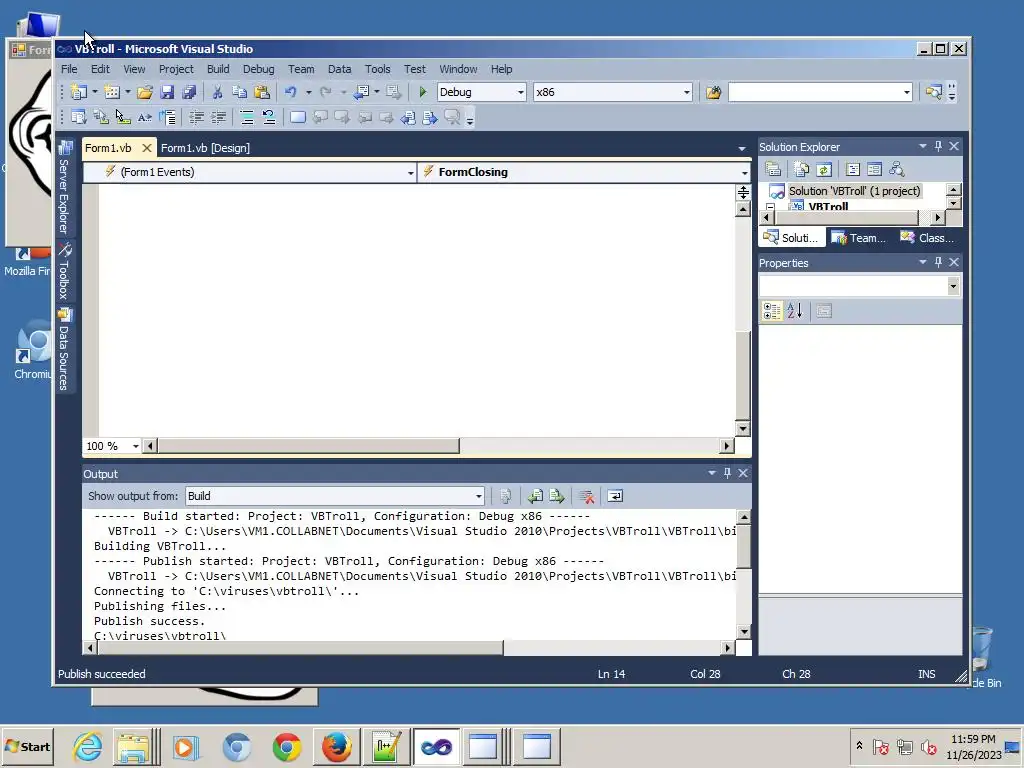This screenshot has height=768, width=1024.
Task: Click the Windows Start button
Action: (x=28, y=746)
